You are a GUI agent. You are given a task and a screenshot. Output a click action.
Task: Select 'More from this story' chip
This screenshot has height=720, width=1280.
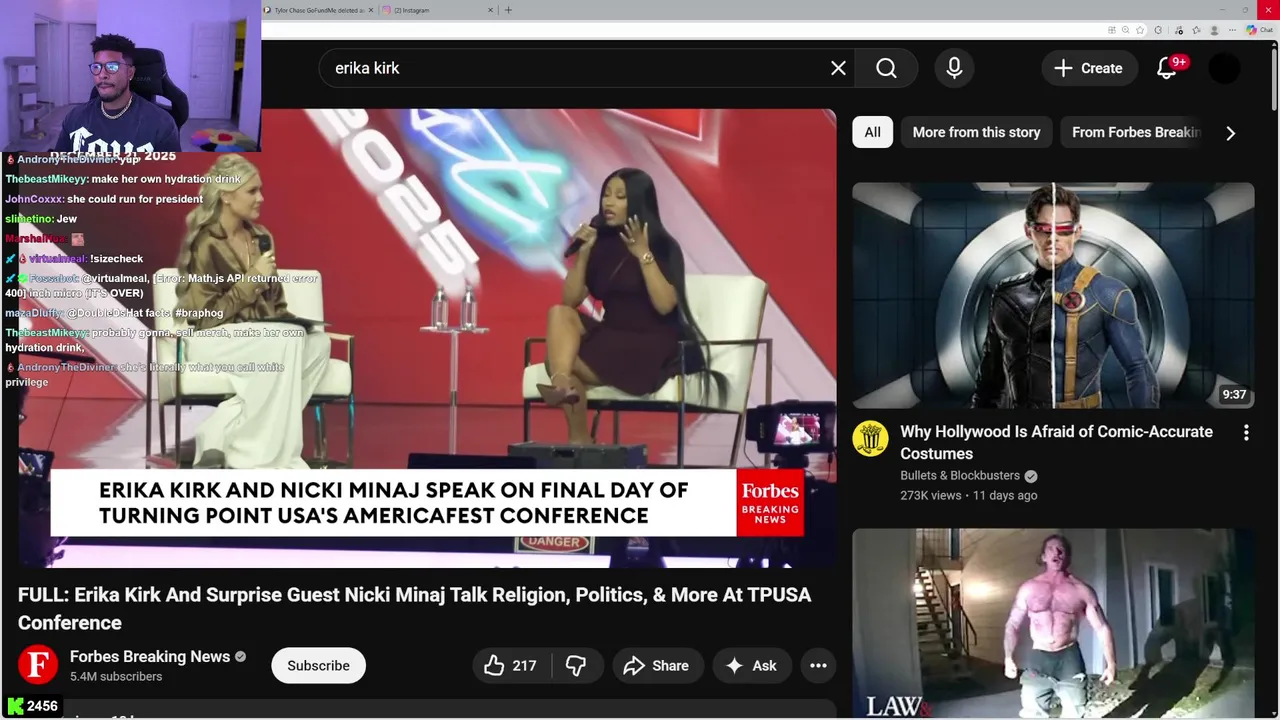pyautogui.click(x=976, y=132)
